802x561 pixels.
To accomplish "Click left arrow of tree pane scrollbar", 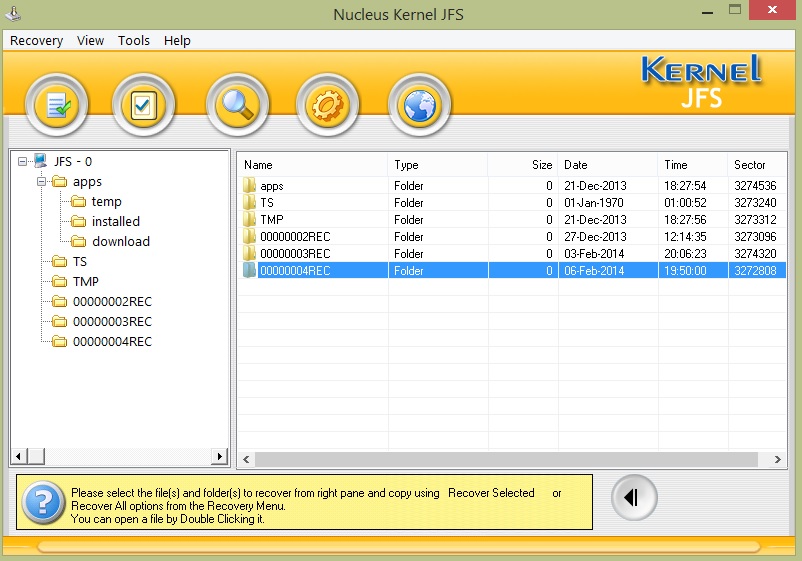I will [x=18, y=456].
